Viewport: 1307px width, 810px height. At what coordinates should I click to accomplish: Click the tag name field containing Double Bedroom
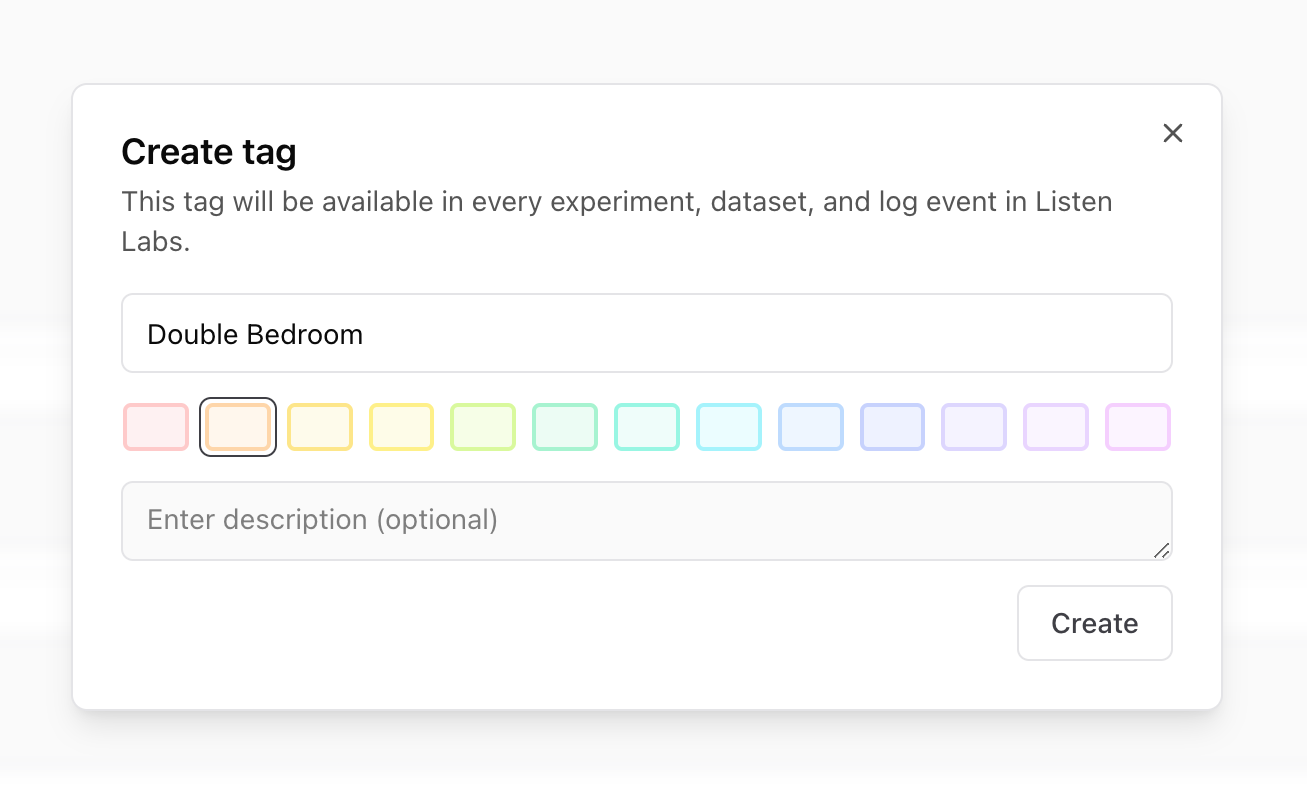tap(646, 334)
